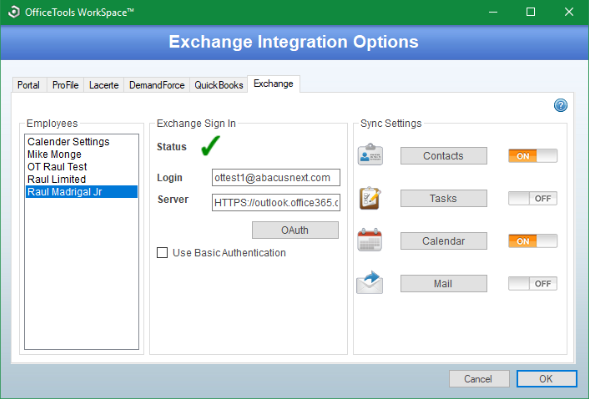This screenshot has width=589, height=399.
Task: Turn on the Tasks sync toggle
Action: pyautogui.click(x=533, y=198)
